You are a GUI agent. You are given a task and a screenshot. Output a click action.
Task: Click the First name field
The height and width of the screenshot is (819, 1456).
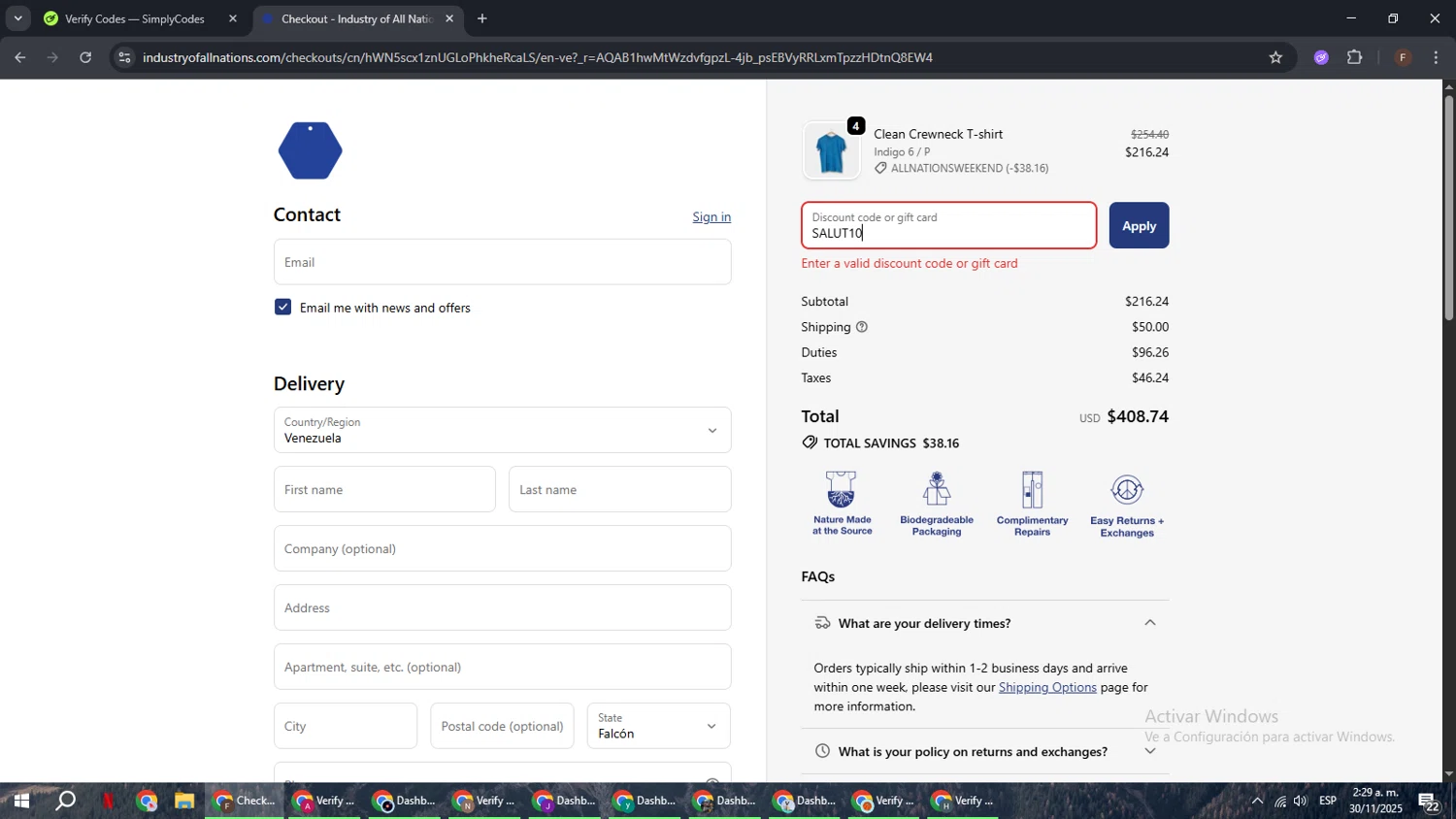[x=384, y=489]
